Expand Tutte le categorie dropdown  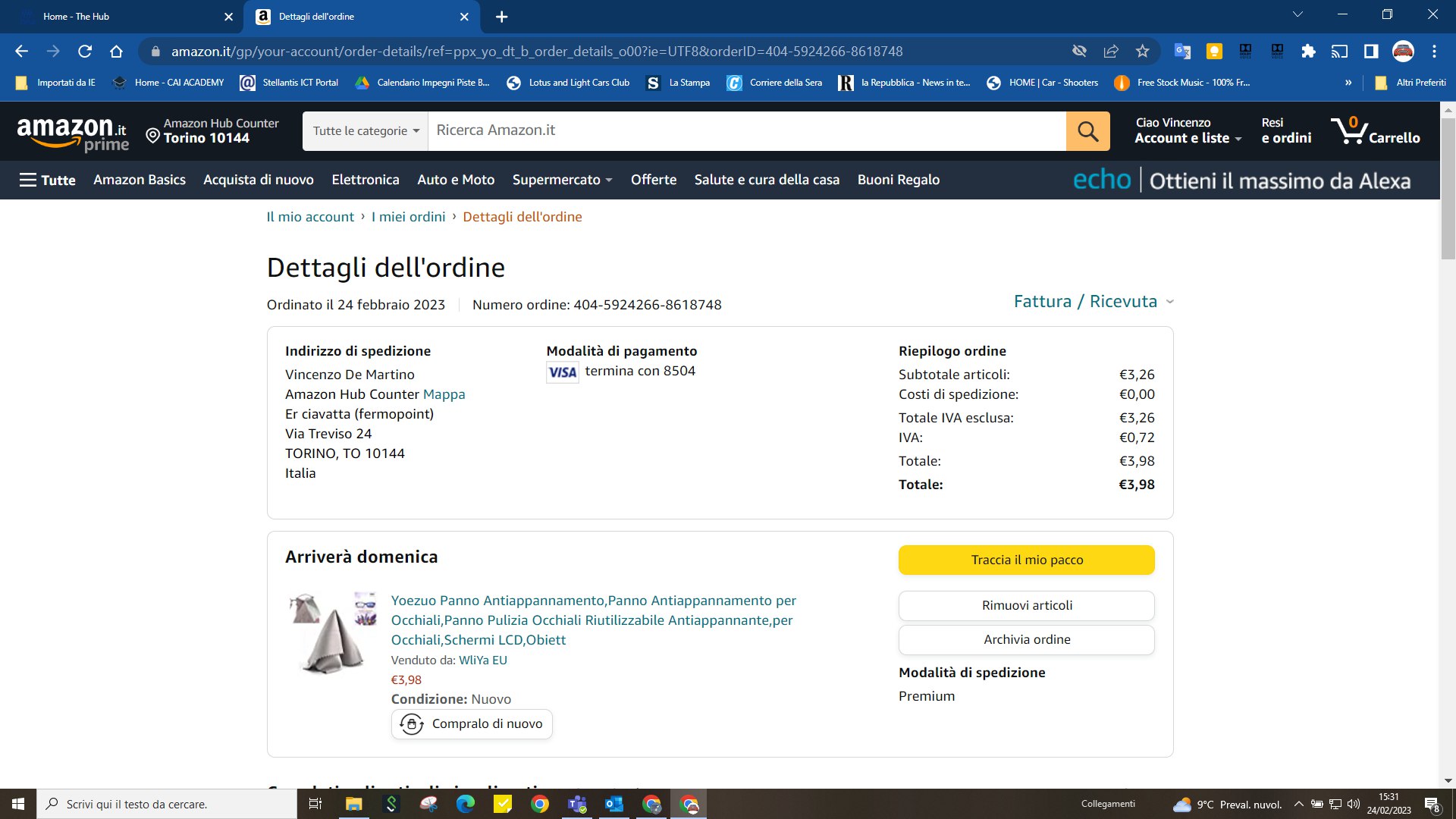(366, 131)
